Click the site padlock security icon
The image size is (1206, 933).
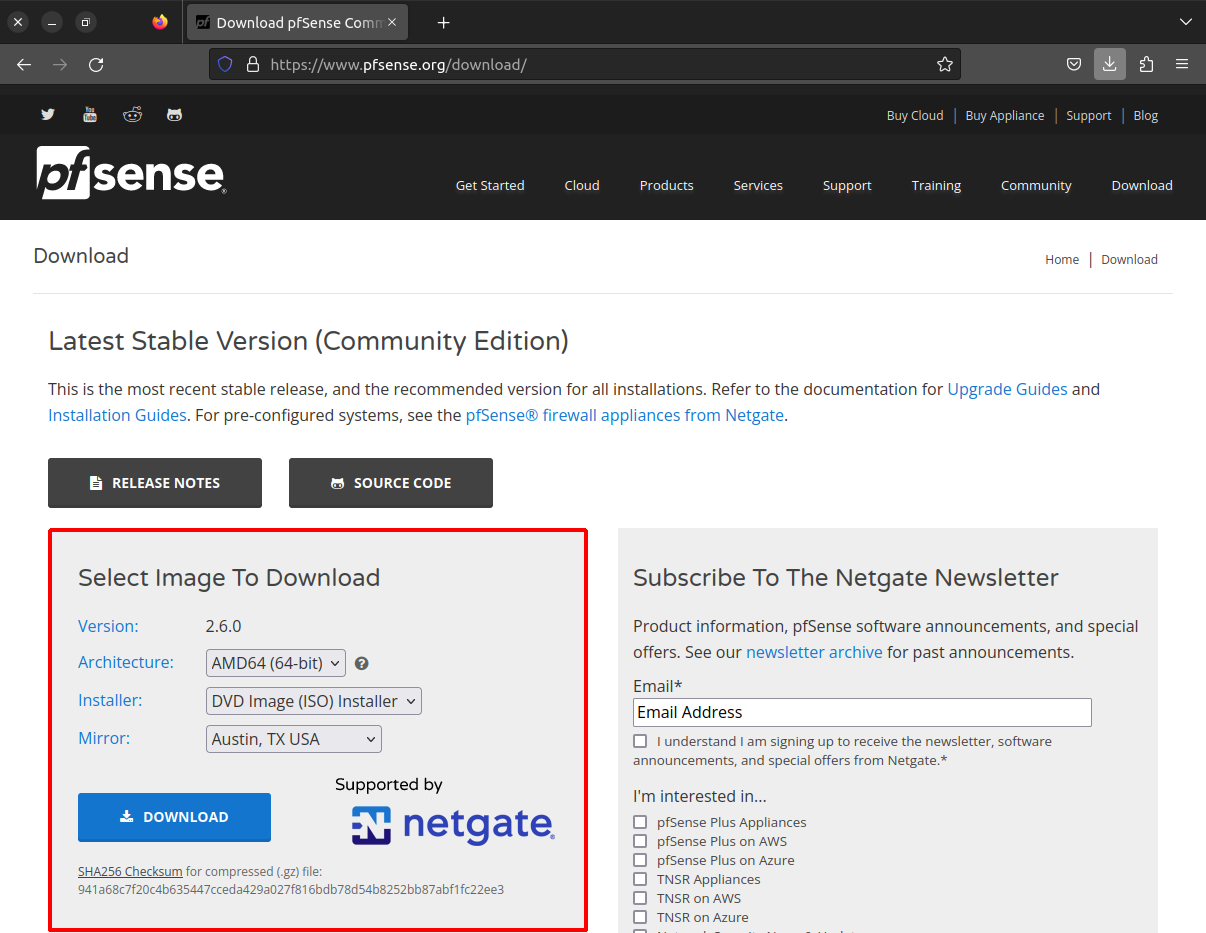253,64
